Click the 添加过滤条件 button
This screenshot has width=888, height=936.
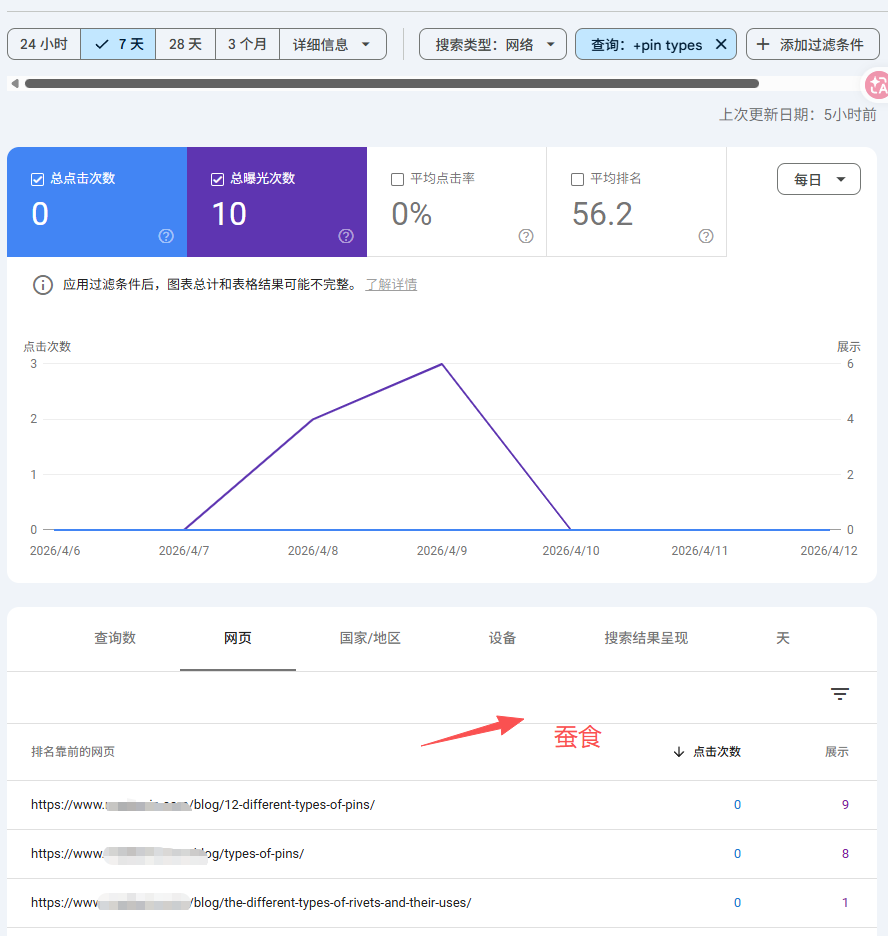point(813,44)
